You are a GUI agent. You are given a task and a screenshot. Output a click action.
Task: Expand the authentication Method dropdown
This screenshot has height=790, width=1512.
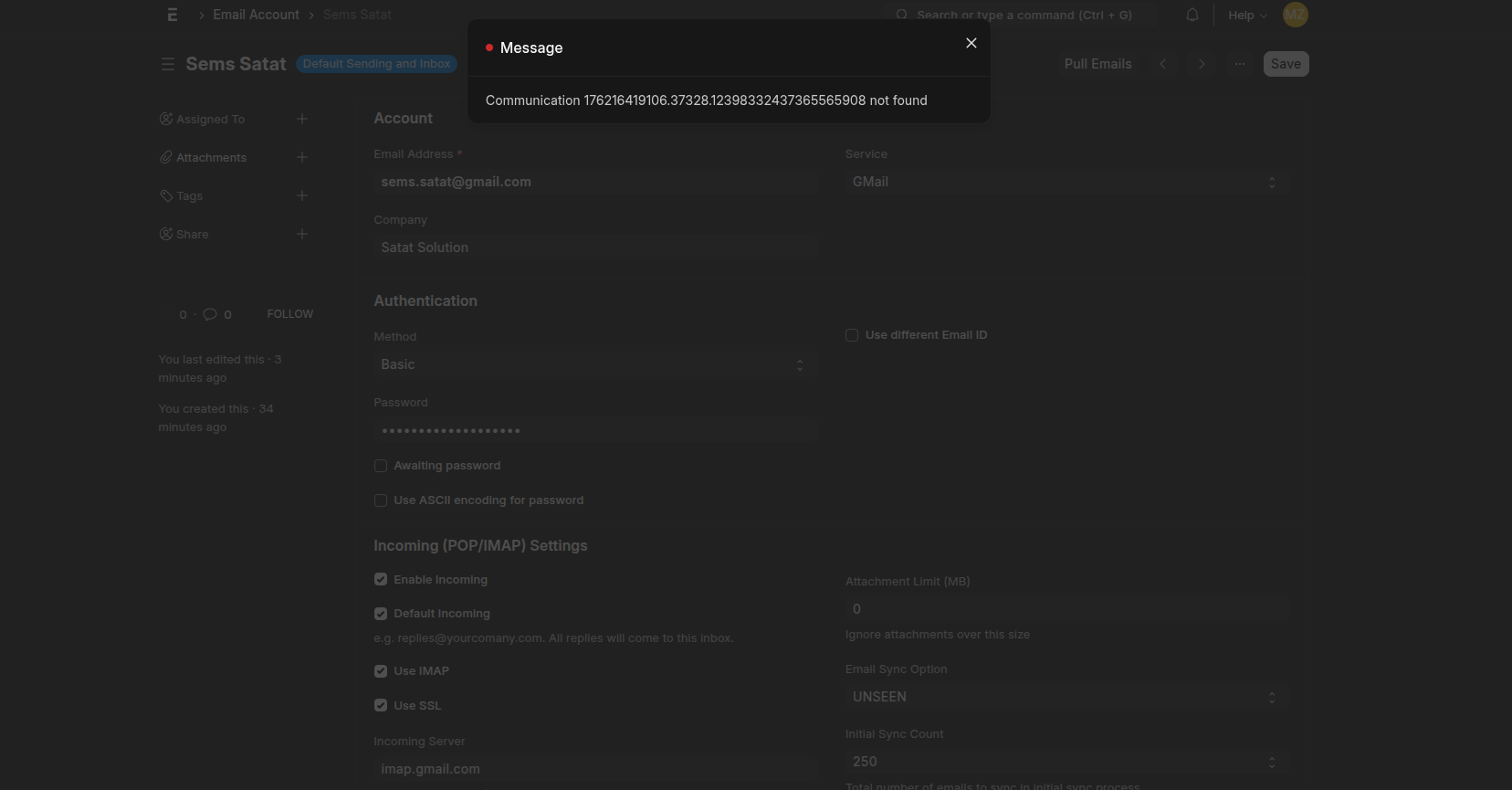[x=593, y=364]
